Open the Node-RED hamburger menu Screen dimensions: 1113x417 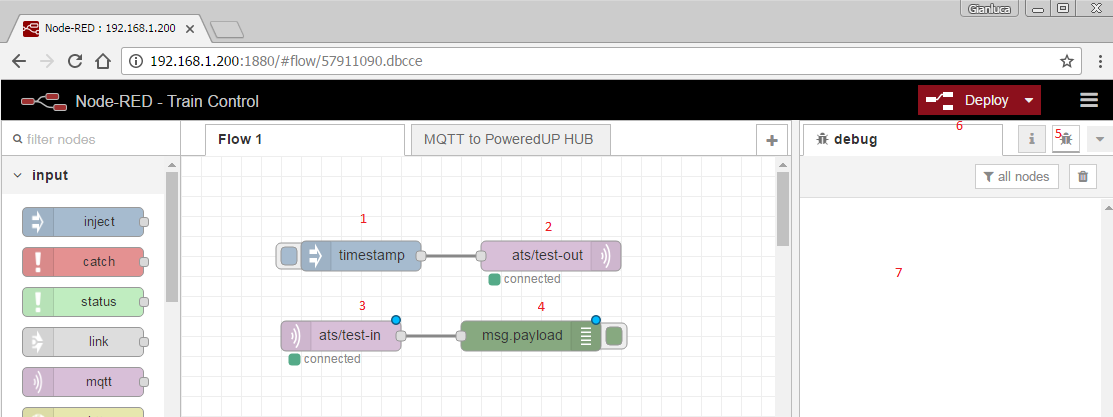point(1089,100)
